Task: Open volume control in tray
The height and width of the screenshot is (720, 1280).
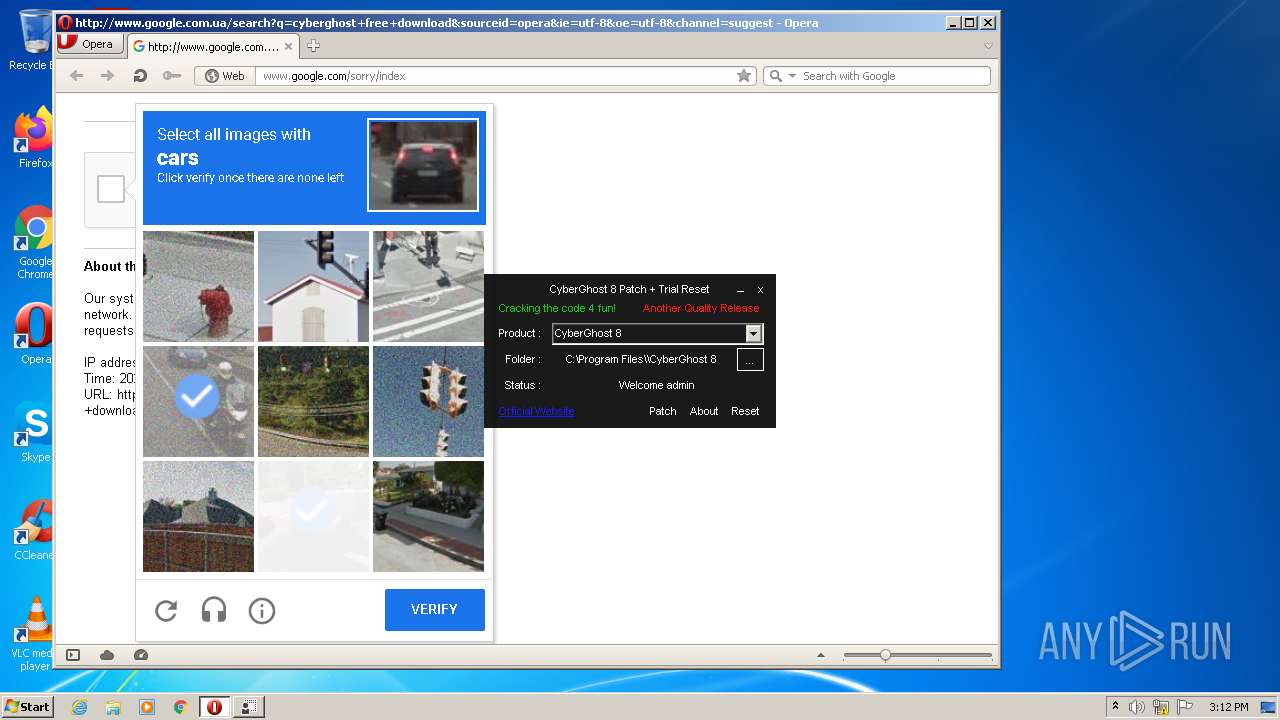Action: click(1137, 707)
